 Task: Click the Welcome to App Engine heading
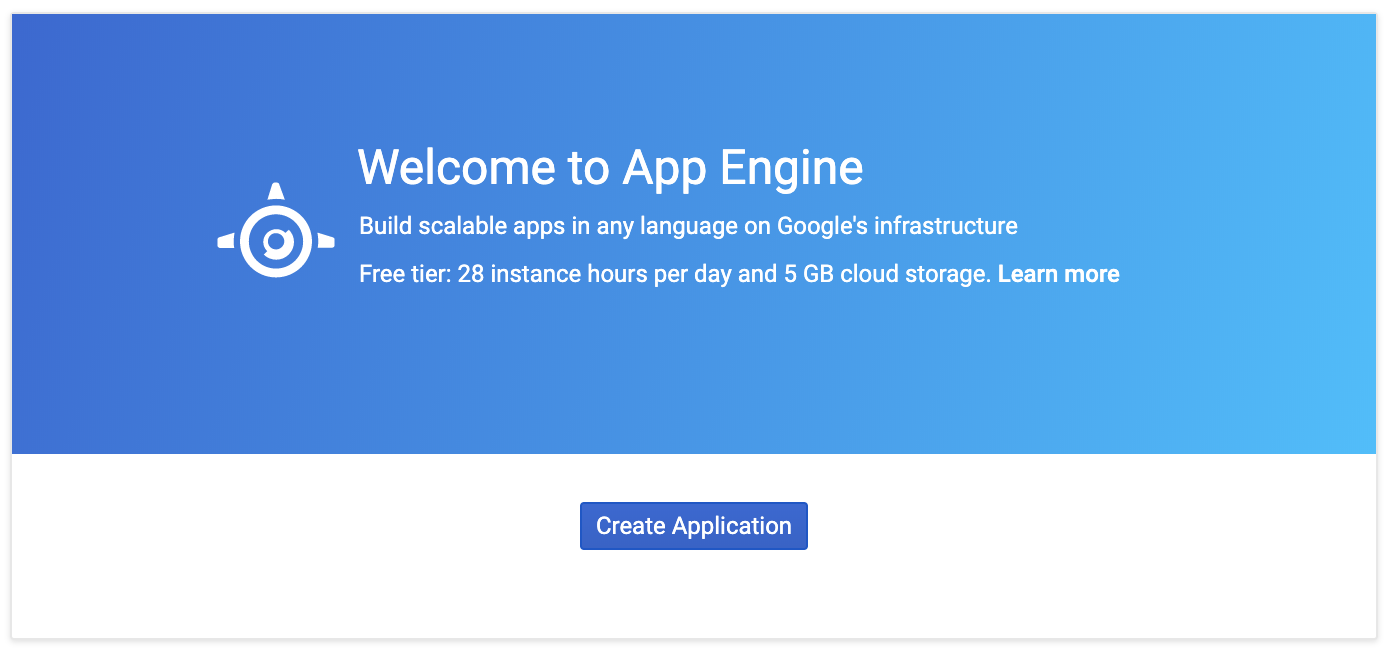click(x=610, y=167)
